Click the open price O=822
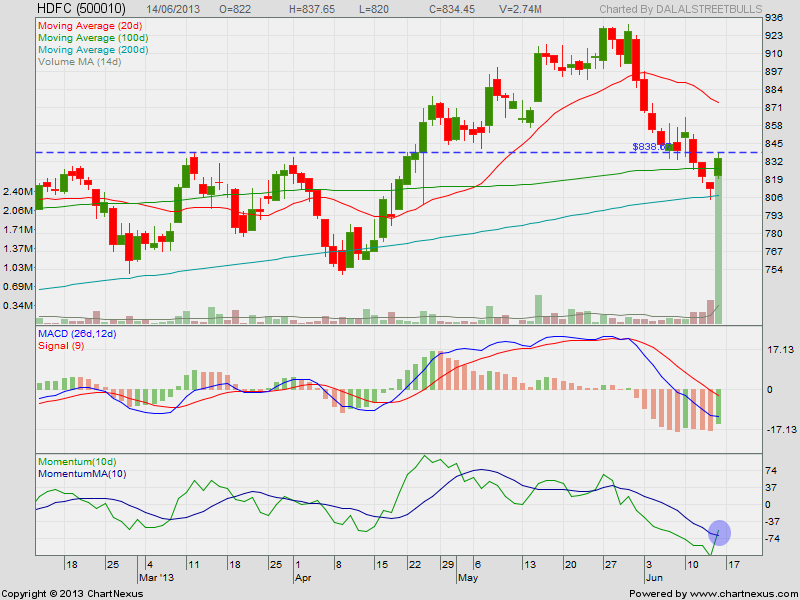This screenshot has width=800, height=600. 235,9
